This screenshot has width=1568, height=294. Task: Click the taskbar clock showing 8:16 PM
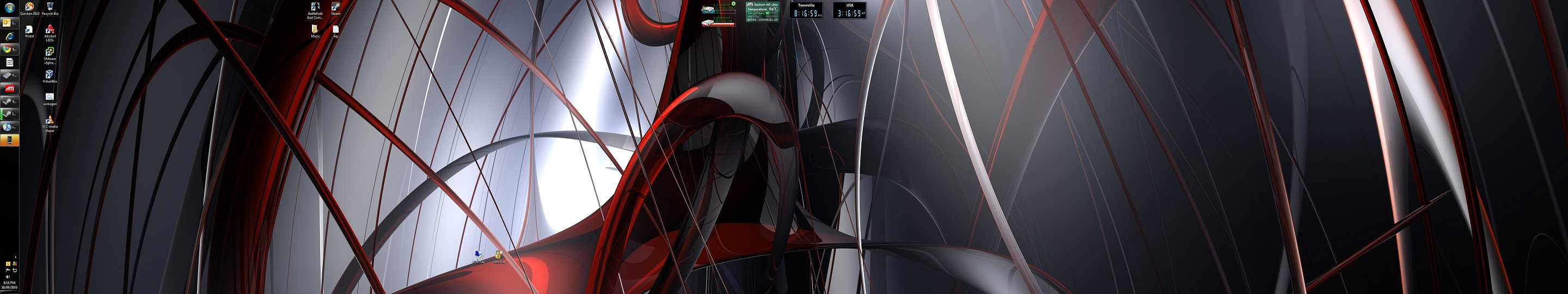pyautogui.click(x=9, y=285)
